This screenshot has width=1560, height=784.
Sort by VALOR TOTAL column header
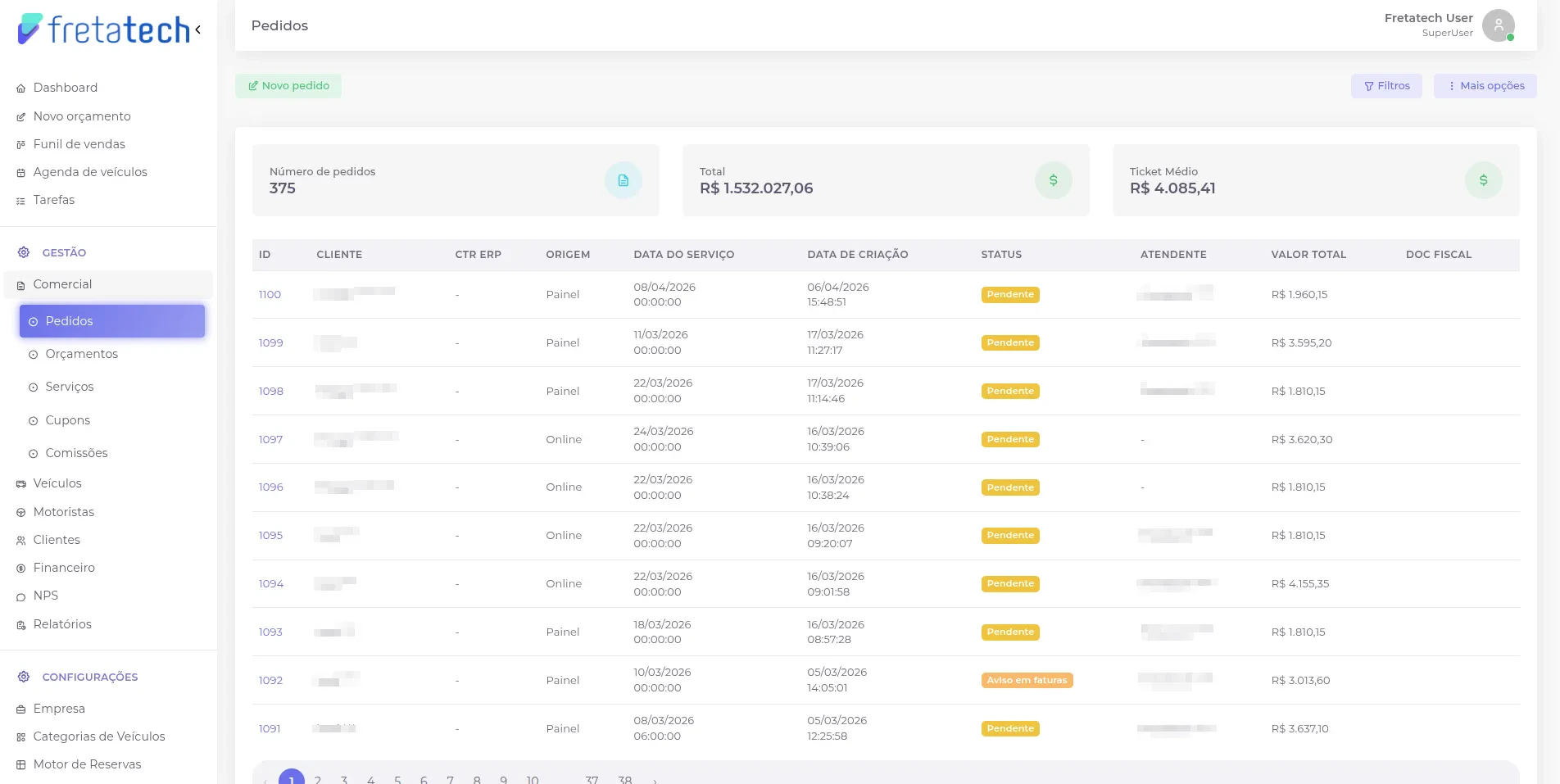tap(1308, 255)
